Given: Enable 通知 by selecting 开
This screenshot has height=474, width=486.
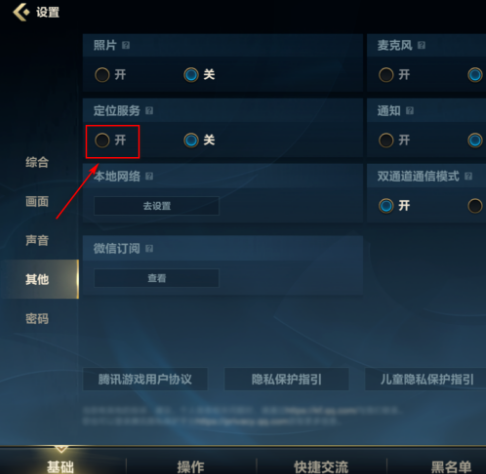Looking at the screenshot, I should point(394,140).
